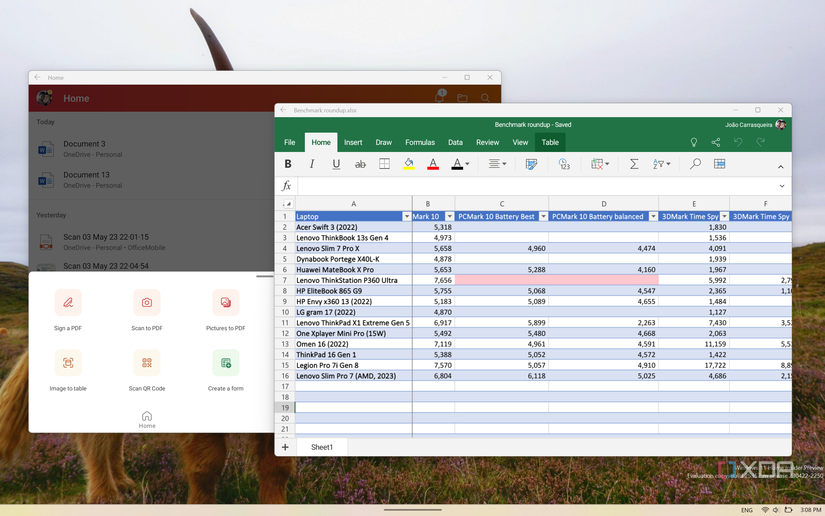Select the Sheet1 tab

pos(321,447)
